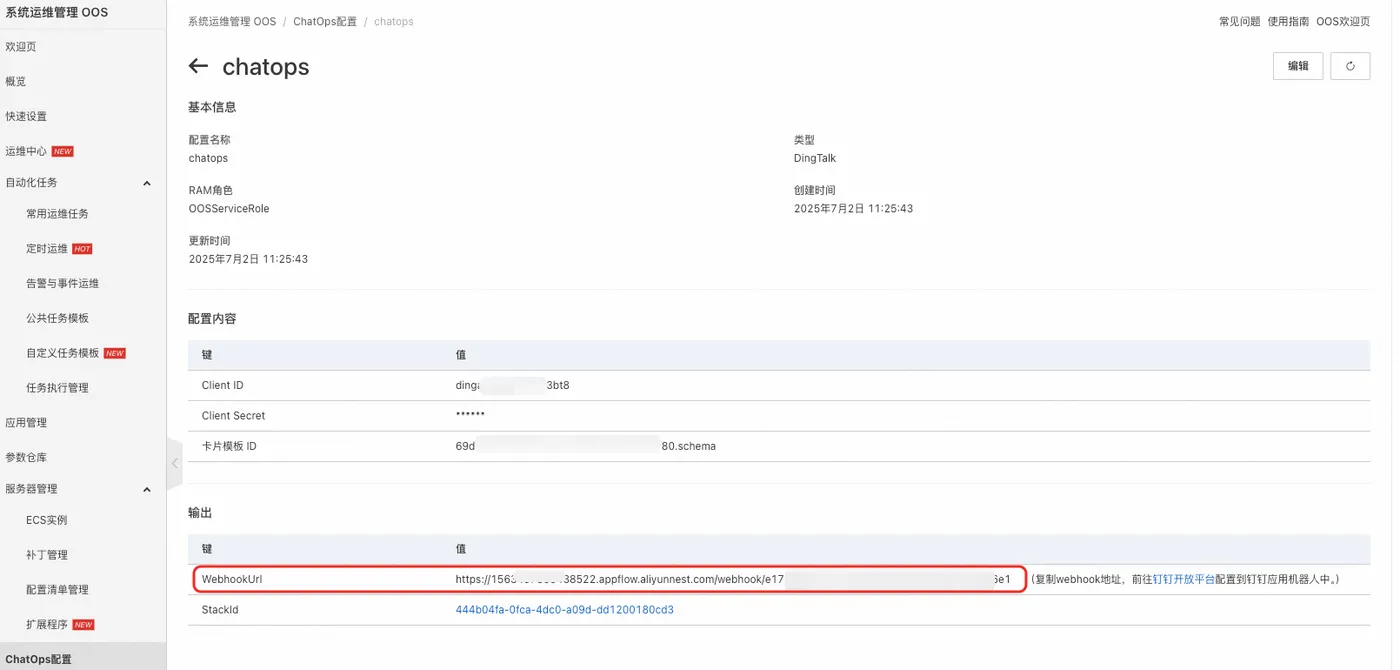Click the WebhookUrl value text
The height and width of the screenshot is (670, 1400).
click(x=733, y=579)
